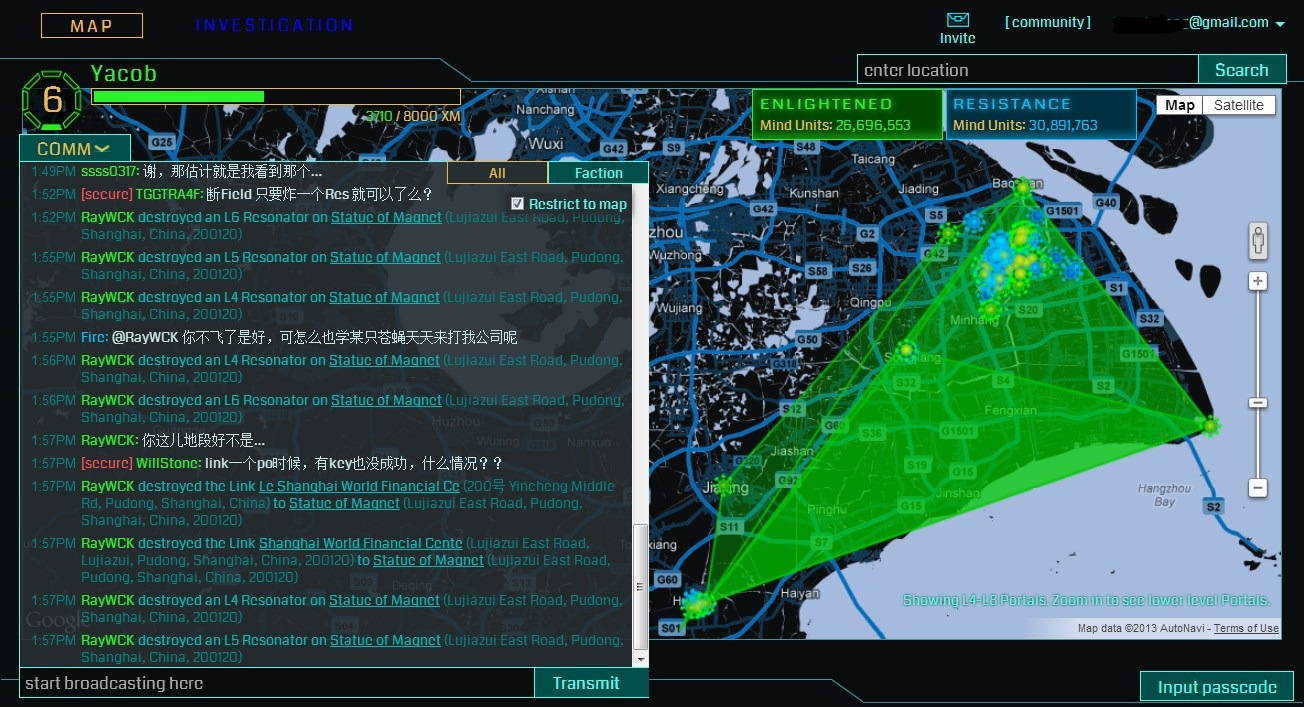Open Statue of Magnet link at 1:52PM L6
Viewport: 1304px width, 707px height.
(x=386, y=217)
